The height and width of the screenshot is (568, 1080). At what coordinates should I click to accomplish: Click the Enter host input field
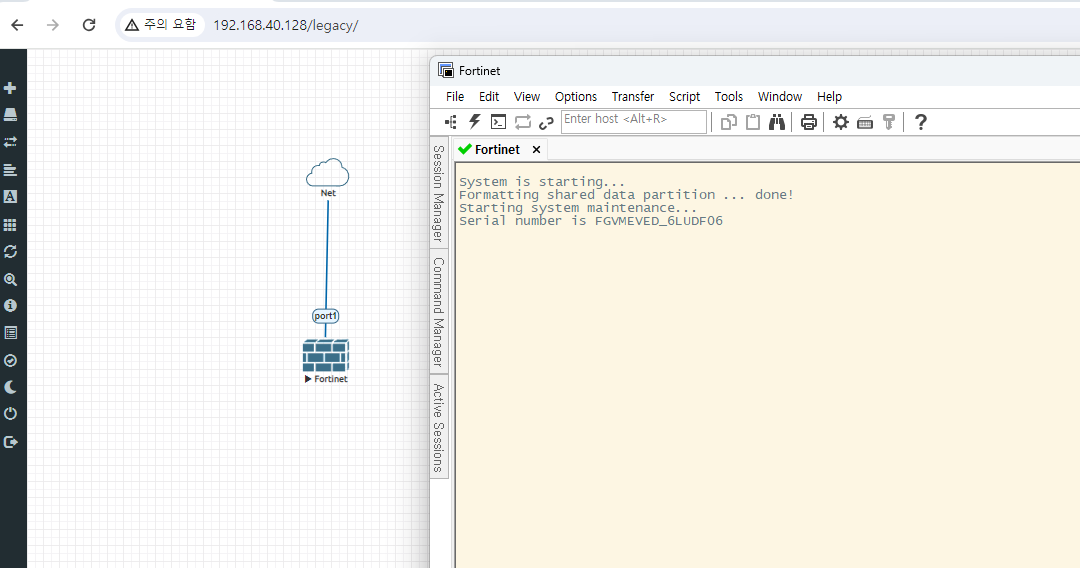coord(634,121)
